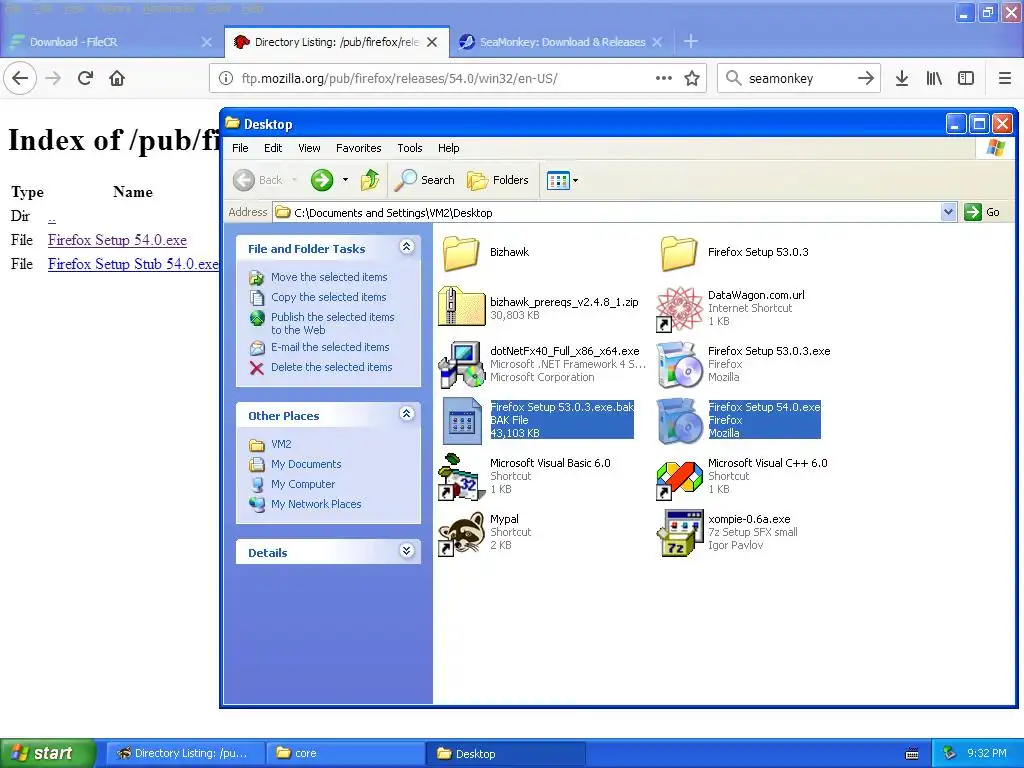Open Explorer Favorites menu
The height and width of the screenshot is (768, 1024).
pos(359,148)
